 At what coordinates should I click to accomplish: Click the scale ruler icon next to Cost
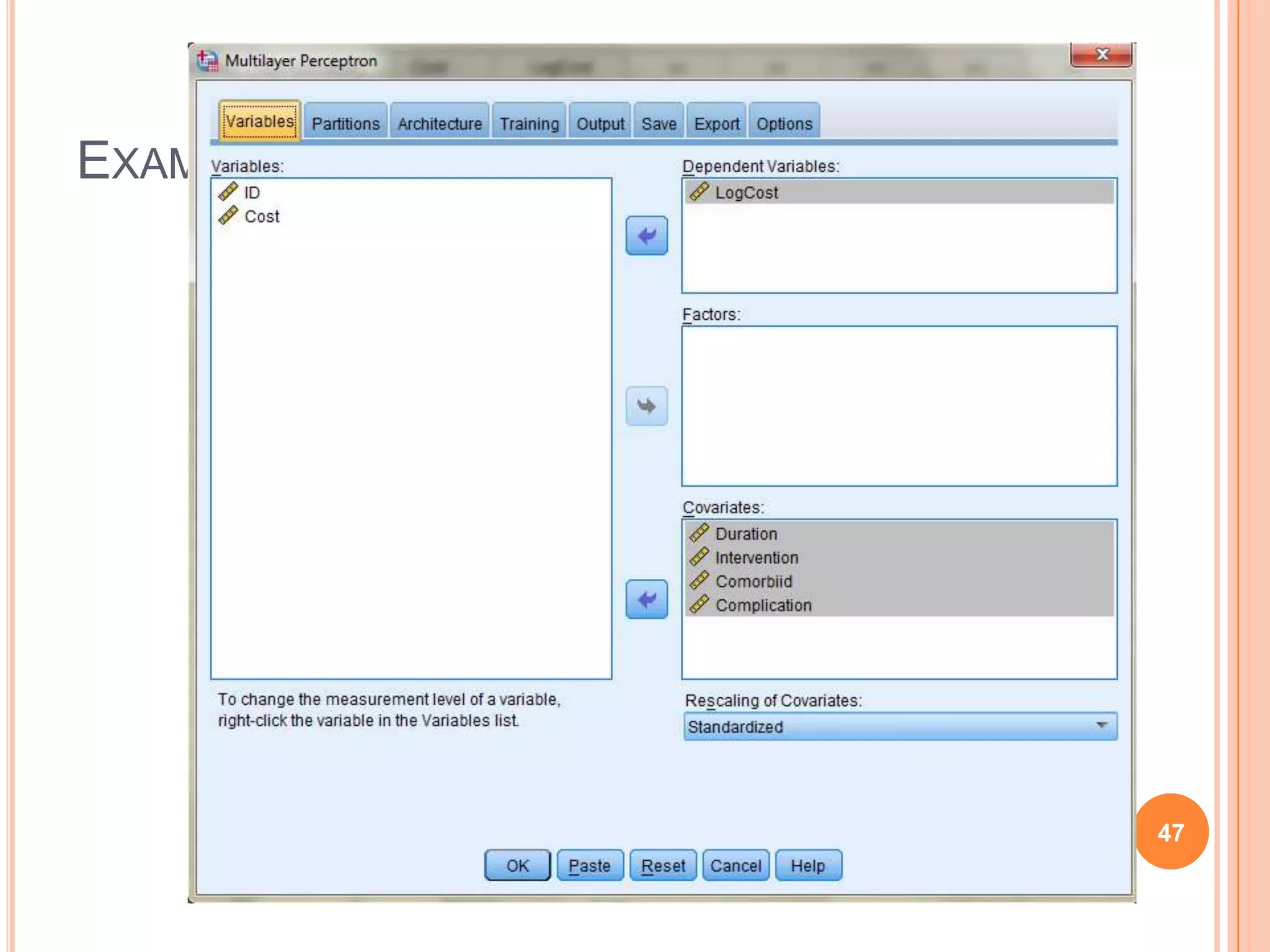(228, 216)
